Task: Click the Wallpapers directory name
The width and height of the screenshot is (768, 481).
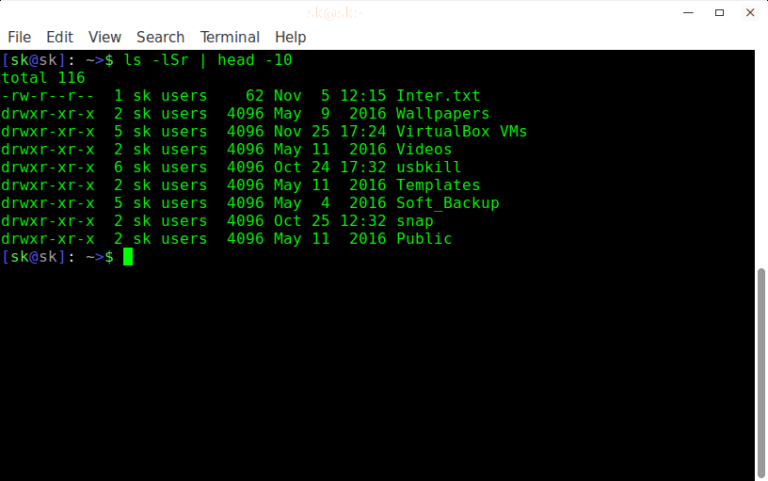Action: (443, 114)
